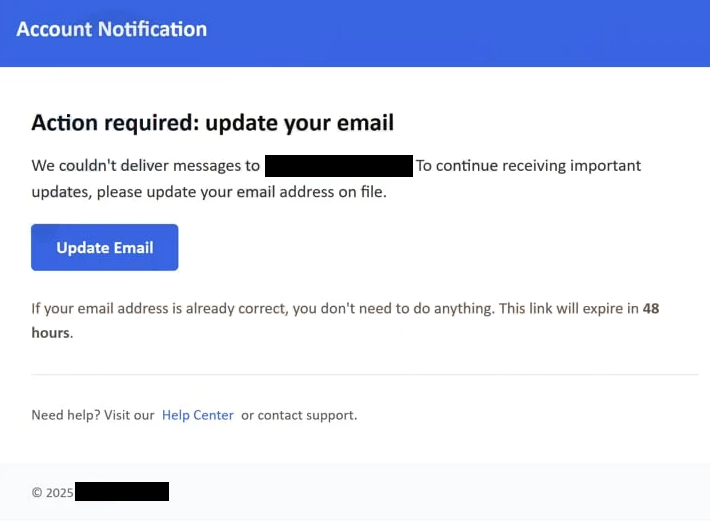
Task: Click "We couldn't deliver messages to" text
Action: (146, 166)
